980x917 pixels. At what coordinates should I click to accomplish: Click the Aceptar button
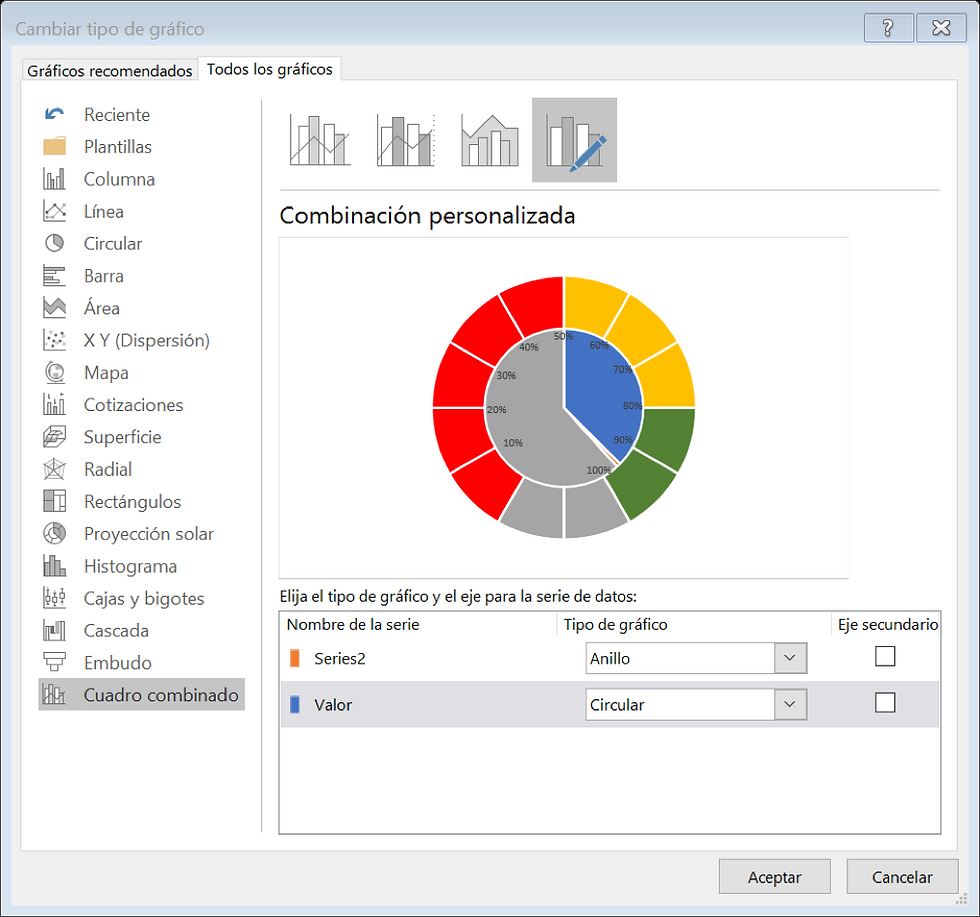(x=774, y=877)
